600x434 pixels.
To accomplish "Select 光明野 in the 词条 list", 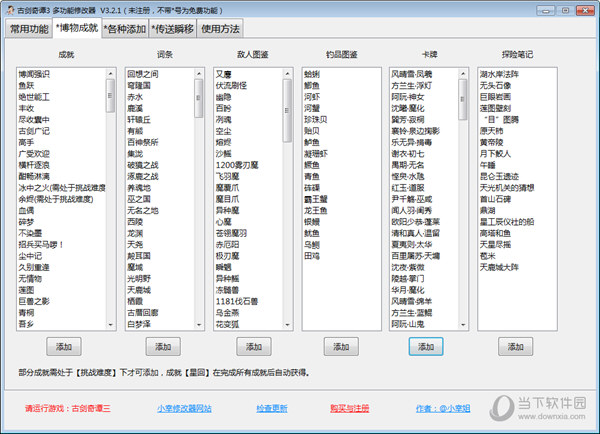I will [139, 279].
